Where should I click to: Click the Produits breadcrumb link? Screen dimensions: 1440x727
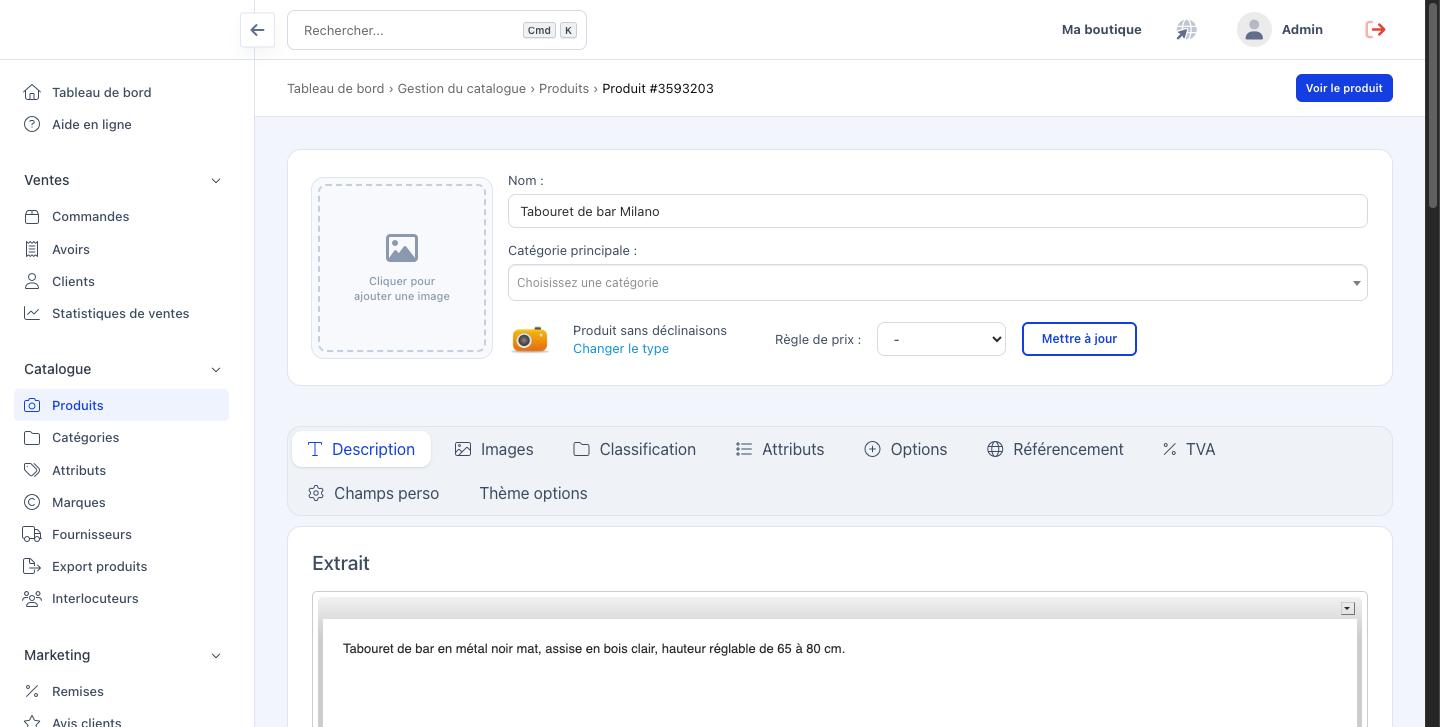(x=564, y=88)
